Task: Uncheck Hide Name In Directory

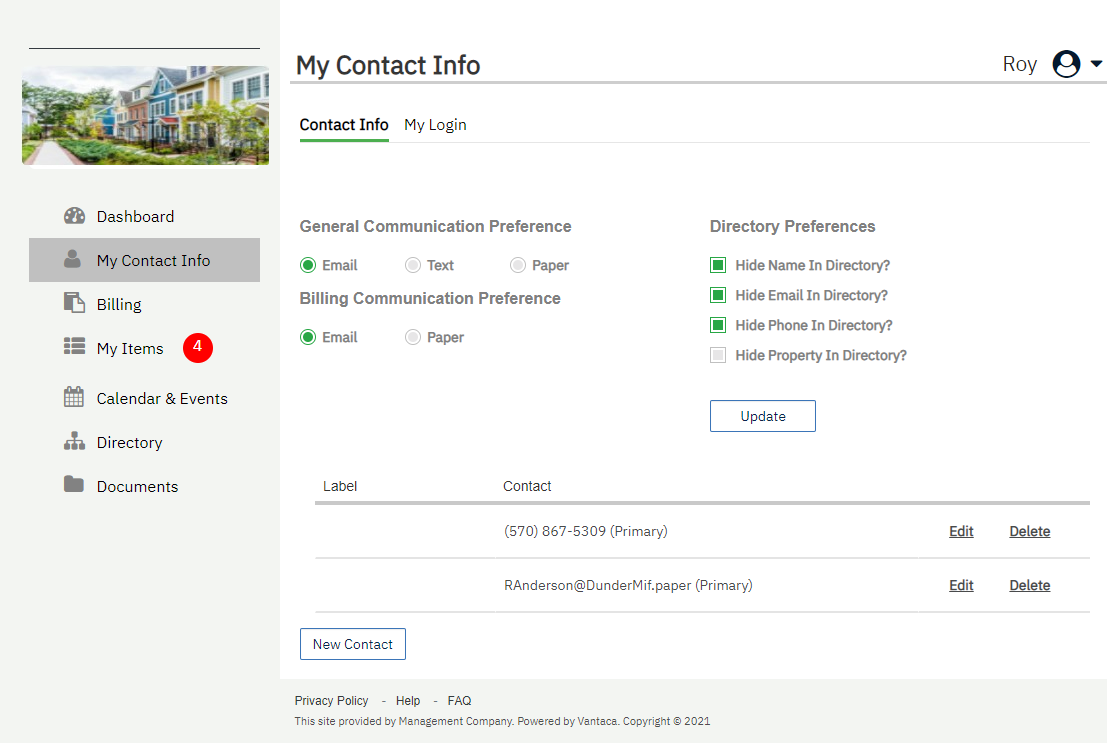Action: tap(717, 265)
